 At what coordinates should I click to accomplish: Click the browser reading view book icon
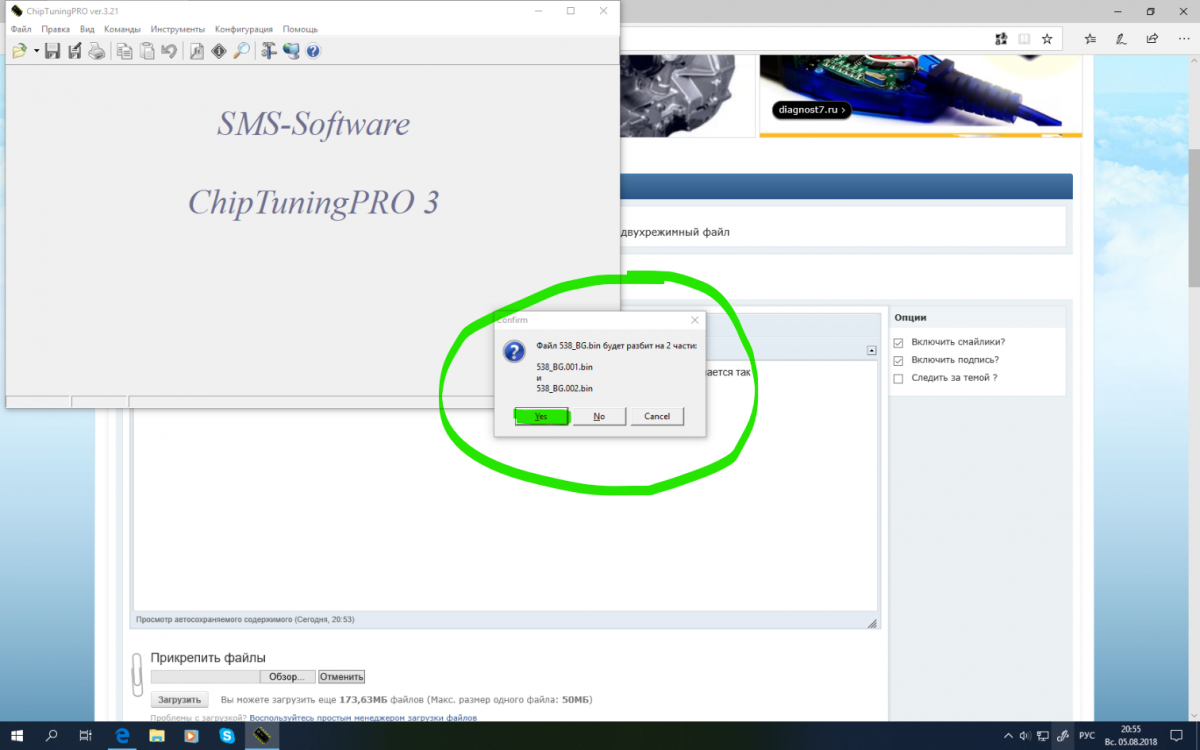(1024, 39)
